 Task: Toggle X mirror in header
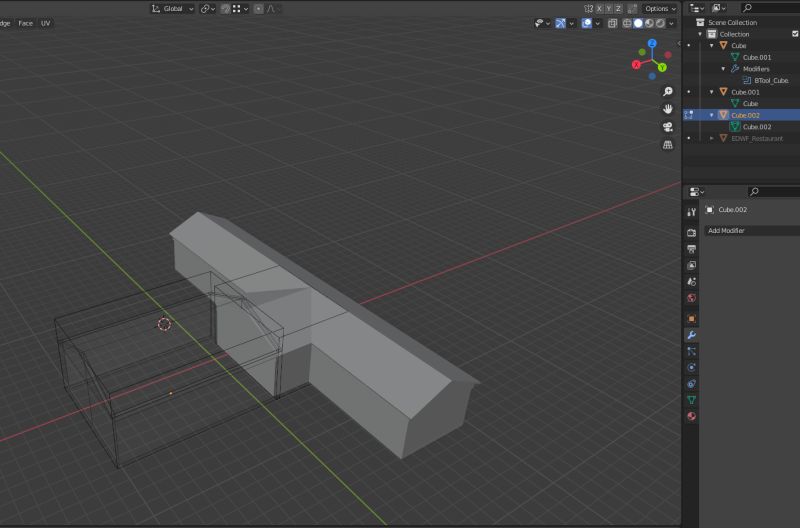pyautogui.click(x=599, y=9)
